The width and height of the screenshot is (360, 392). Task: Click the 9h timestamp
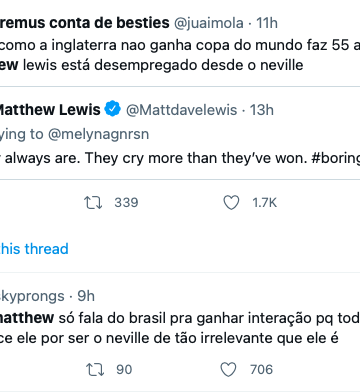86,296
